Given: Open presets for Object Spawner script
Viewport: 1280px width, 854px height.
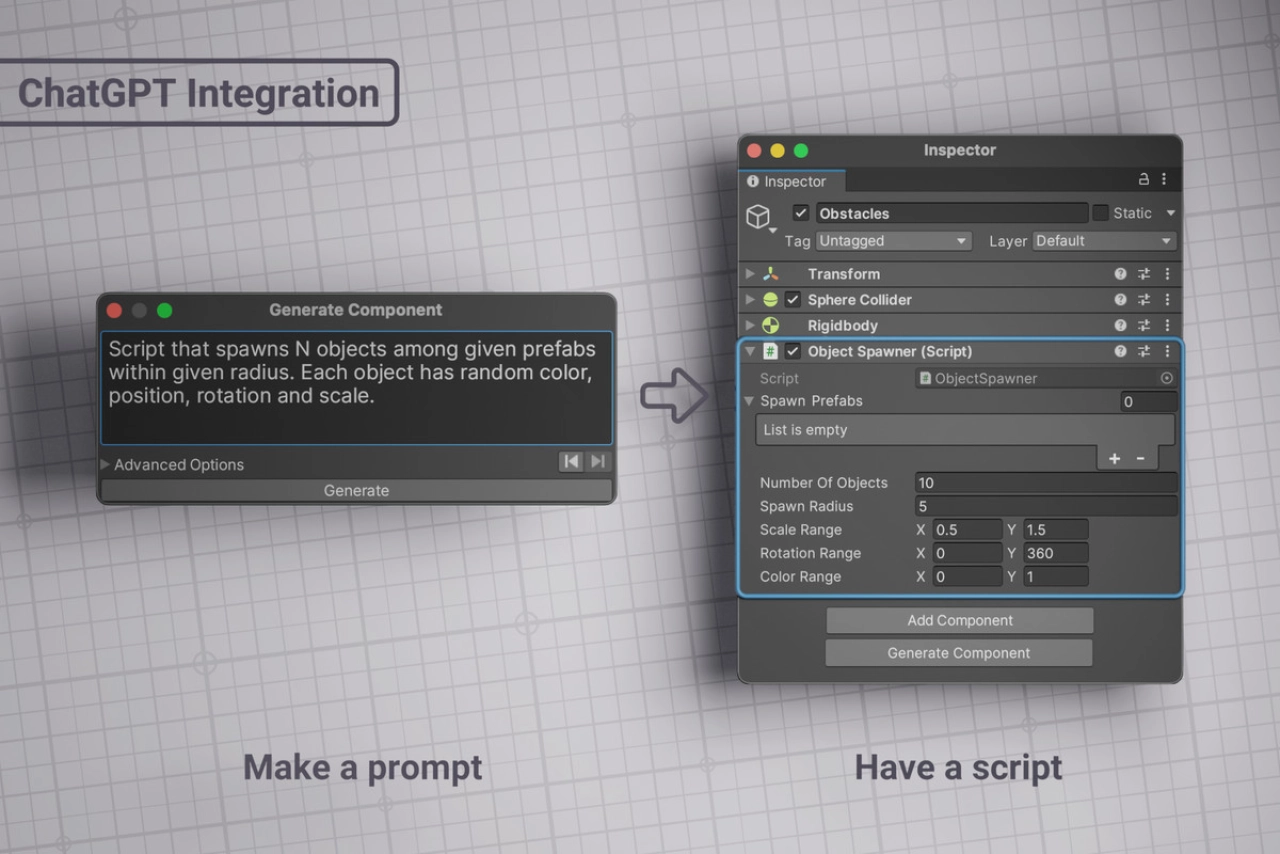Looking at the screenshot, I should pyautogui.click(x=1144, y=352).
